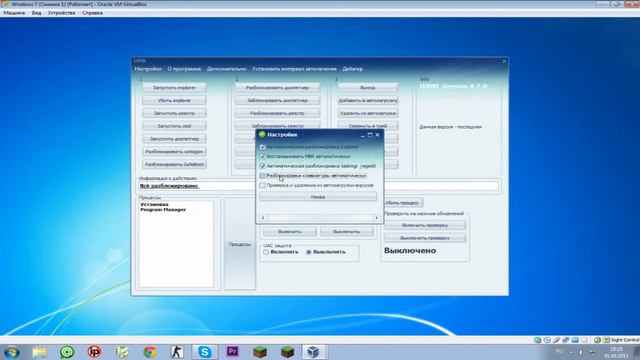Image resolution: width=640 pixels, height=360 pixels.
Task: Click the tall Процессы button
Action: click(x=240, y=244)
